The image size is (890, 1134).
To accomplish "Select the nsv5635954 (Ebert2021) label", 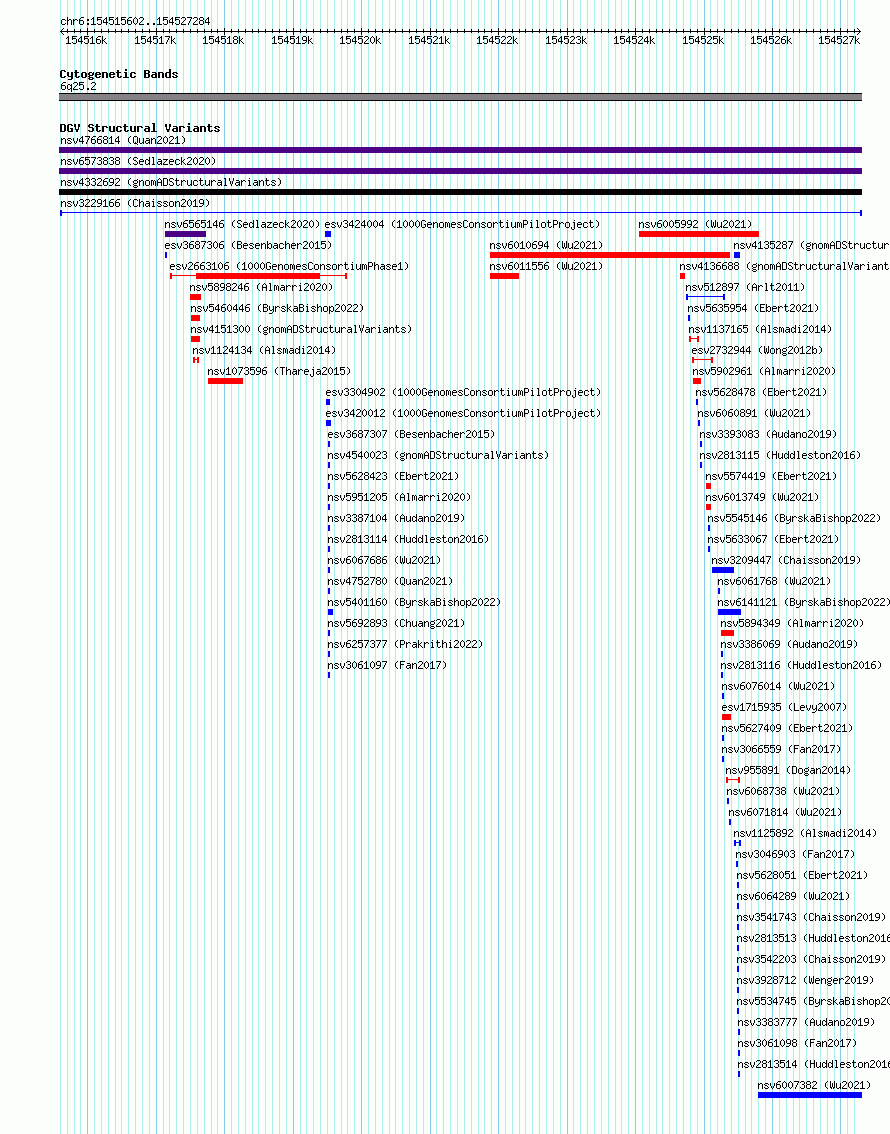I will pos(753,308).
